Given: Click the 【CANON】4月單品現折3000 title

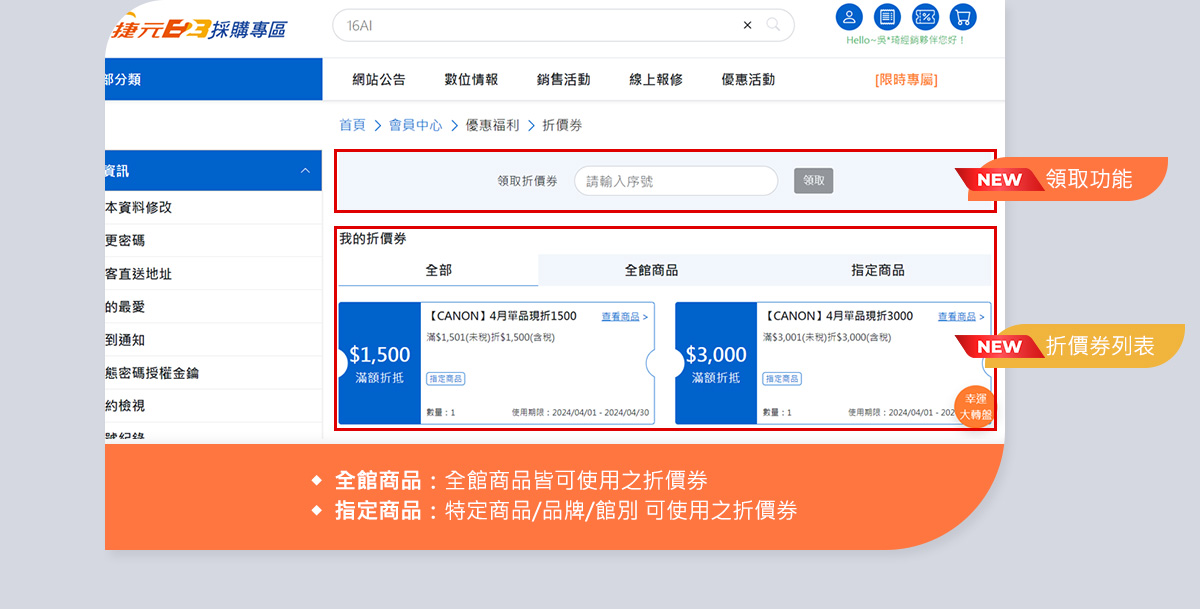Looking at the screenshot, I should (838, 316).
